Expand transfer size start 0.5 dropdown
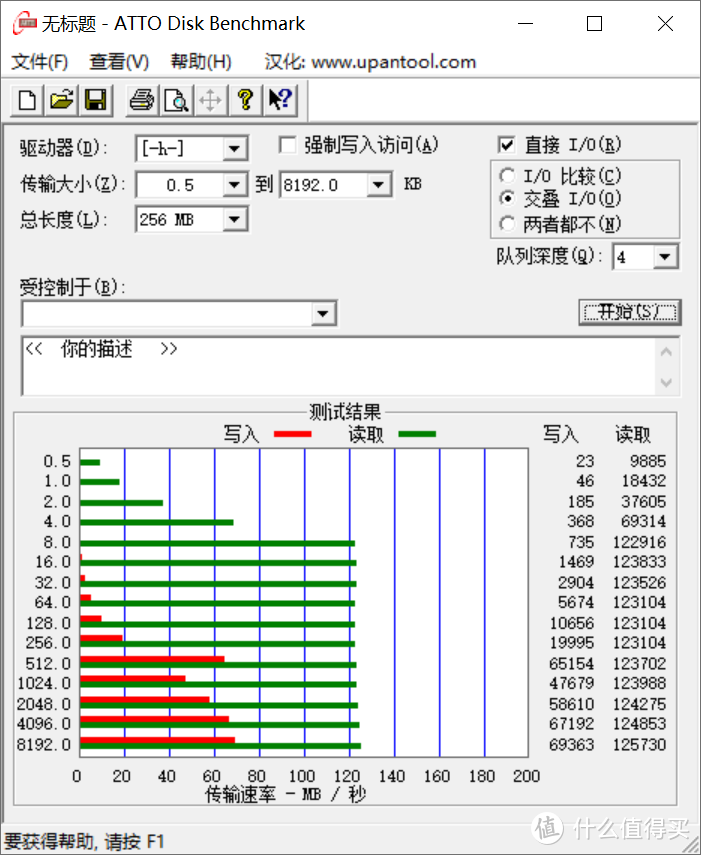Viewport: 701px width, 855px height. pyautogui.click(x=234, y=185)
